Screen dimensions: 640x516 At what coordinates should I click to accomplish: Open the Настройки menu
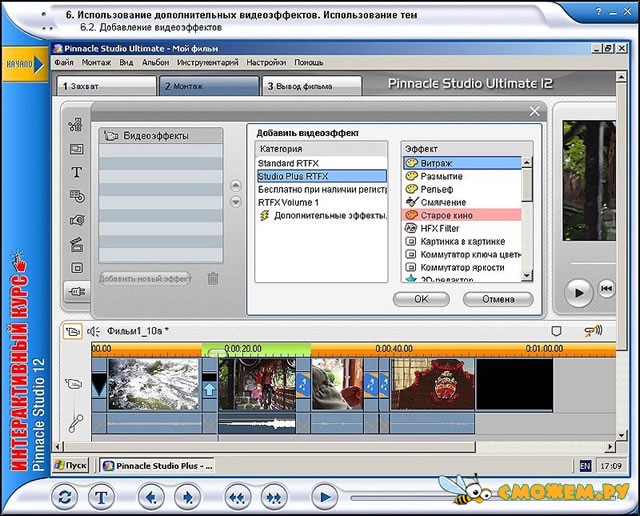point(266,62)
